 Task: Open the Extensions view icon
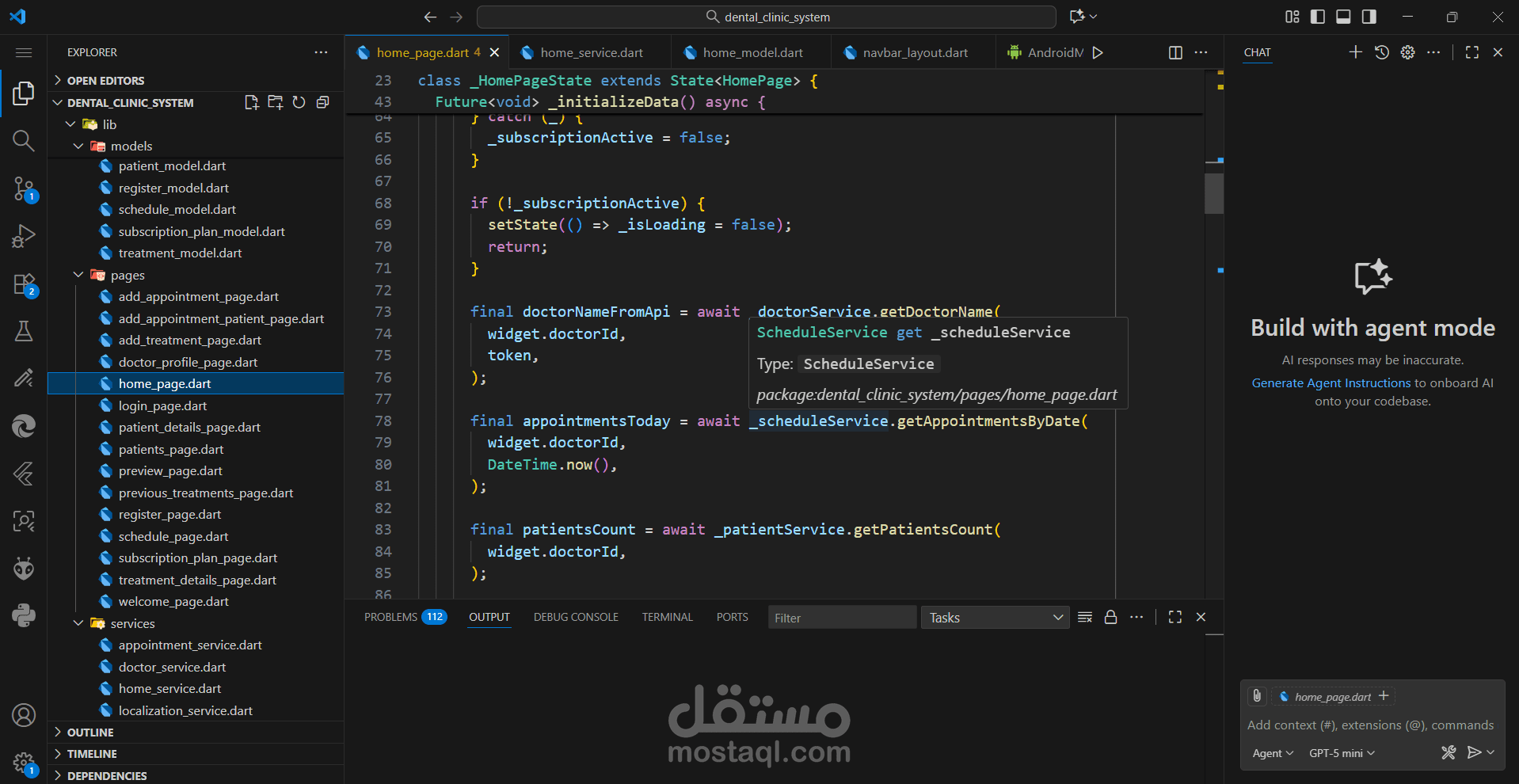24,284
